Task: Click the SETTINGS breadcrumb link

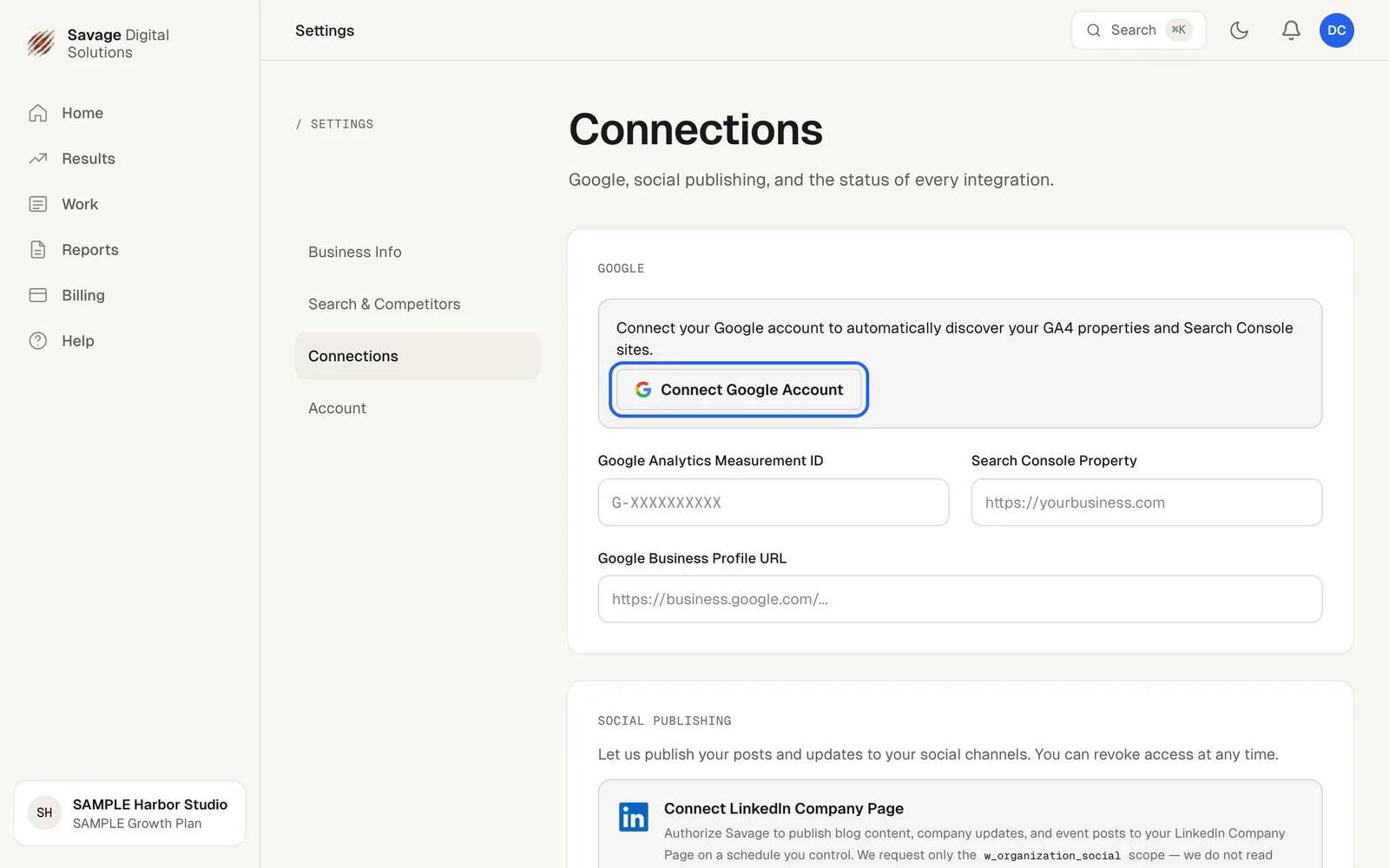Action: [342, 124]
